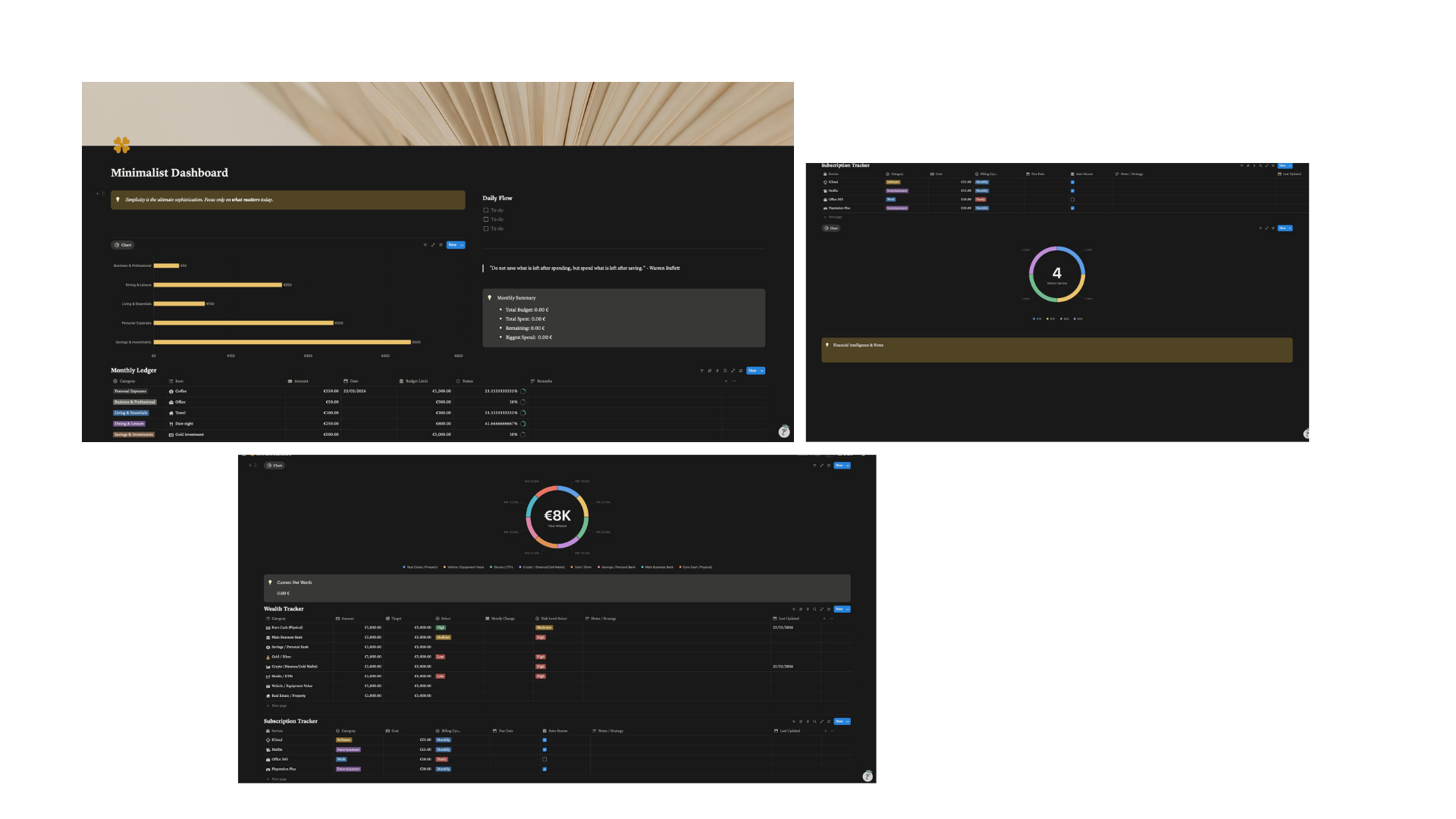The image size is (1456, 819).
Task: Expand the Monthly Ledger New button arrow
Action: pyautogui.click(x=761, y=371)
